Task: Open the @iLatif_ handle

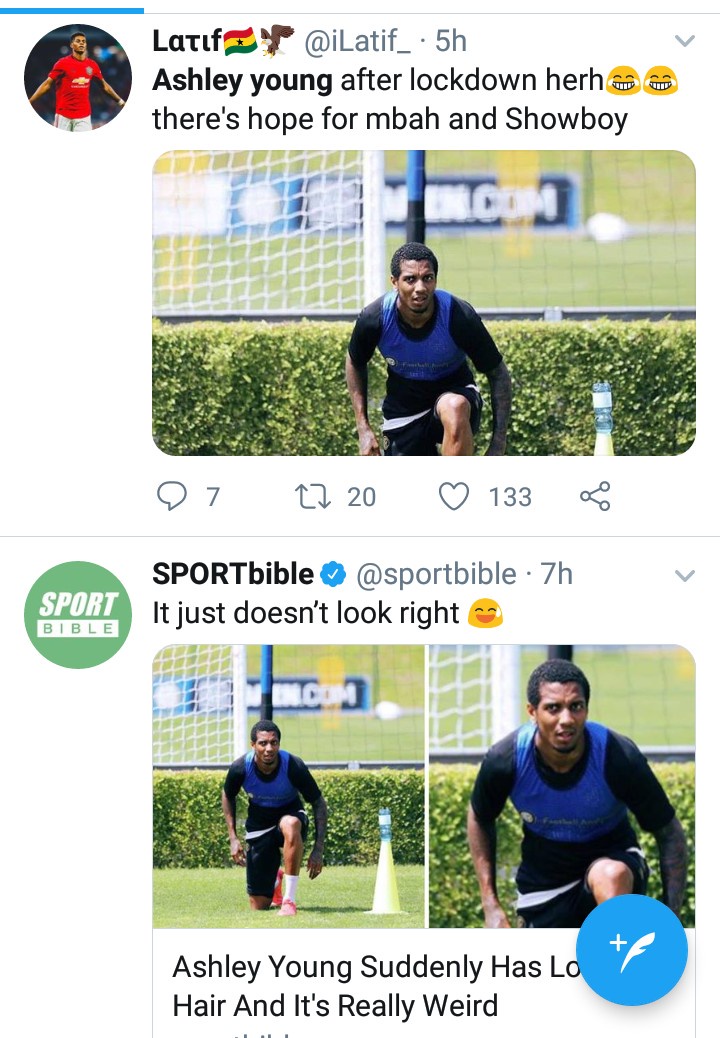Action: click(357, 42)
